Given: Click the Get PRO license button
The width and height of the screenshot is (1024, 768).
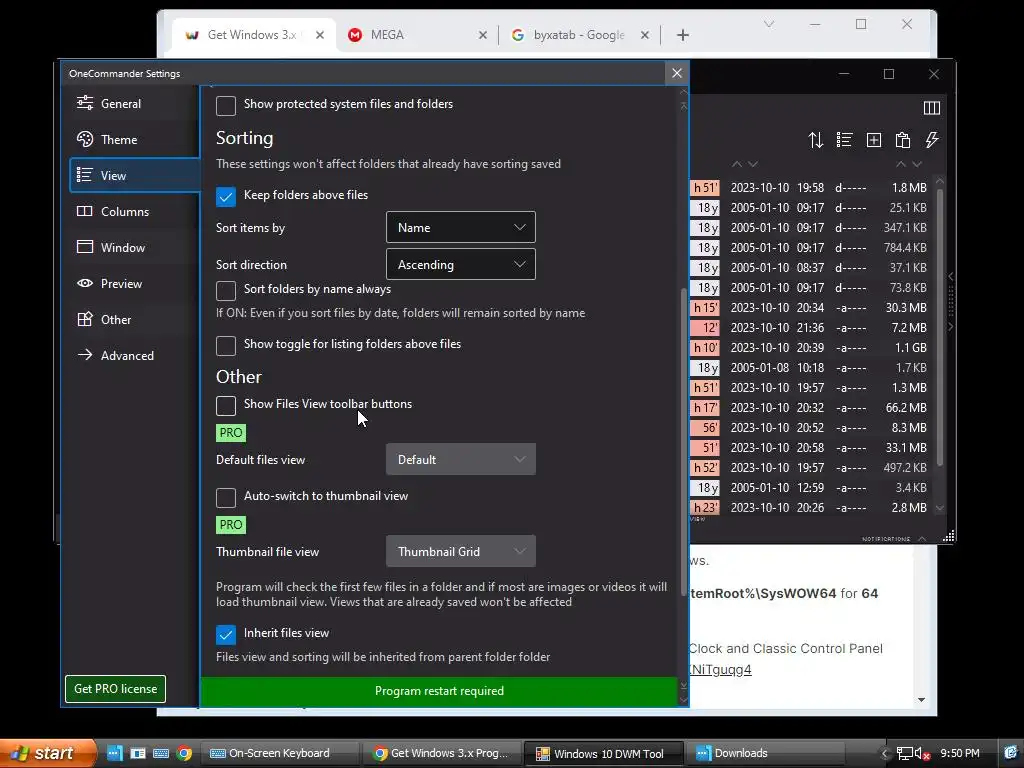Looking at the screenshot, I should [116, 689].
